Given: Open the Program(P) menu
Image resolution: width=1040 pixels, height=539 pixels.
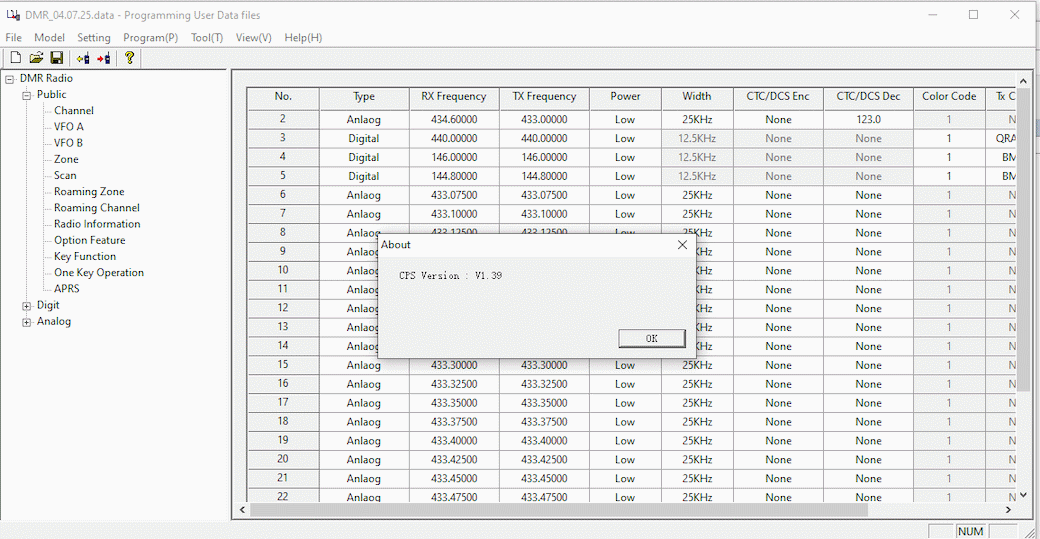Looking at the screenshot, I should point(151,38).
